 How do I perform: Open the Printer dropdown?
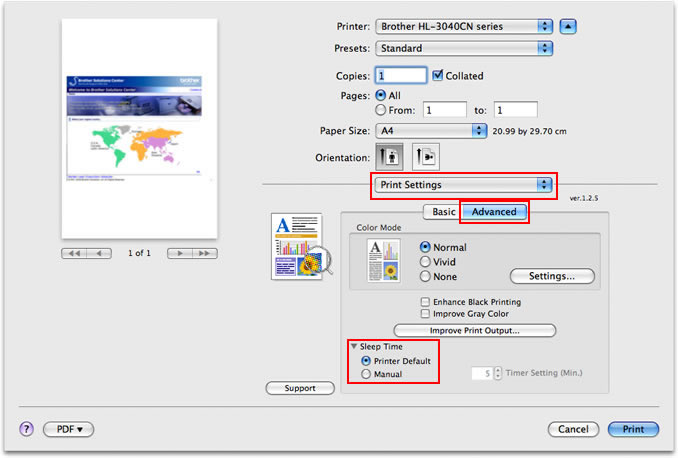[464, 26]
